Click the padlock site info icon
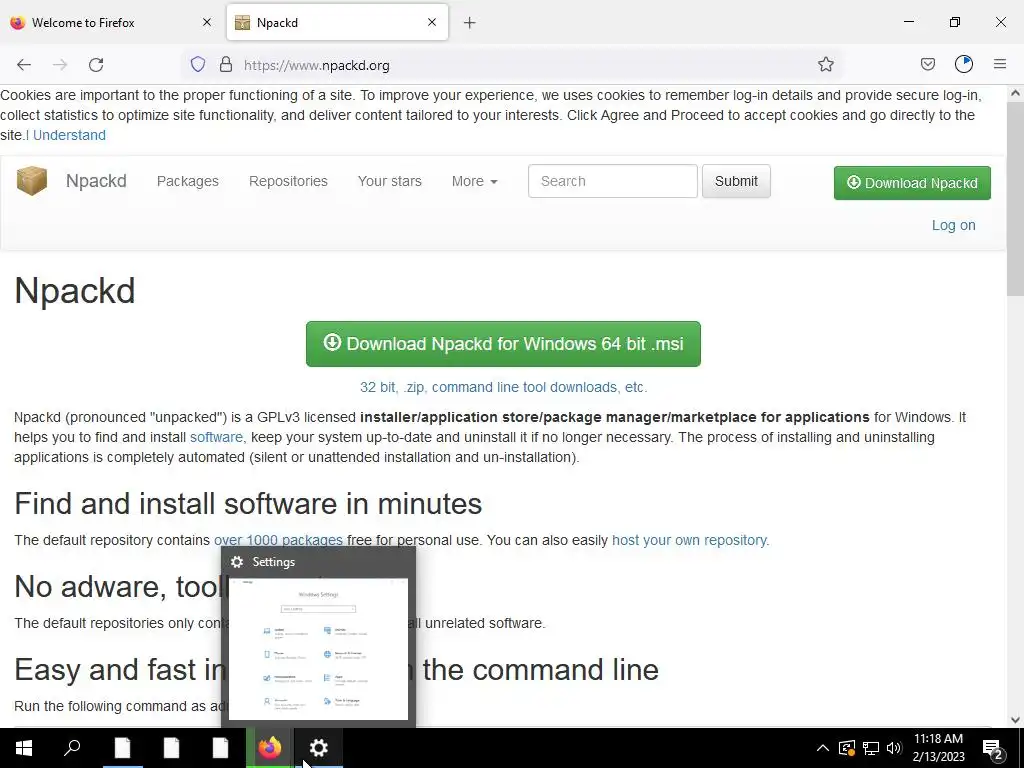The width and height of the screenshot is (1024, 768). click(x=226, y=65)
